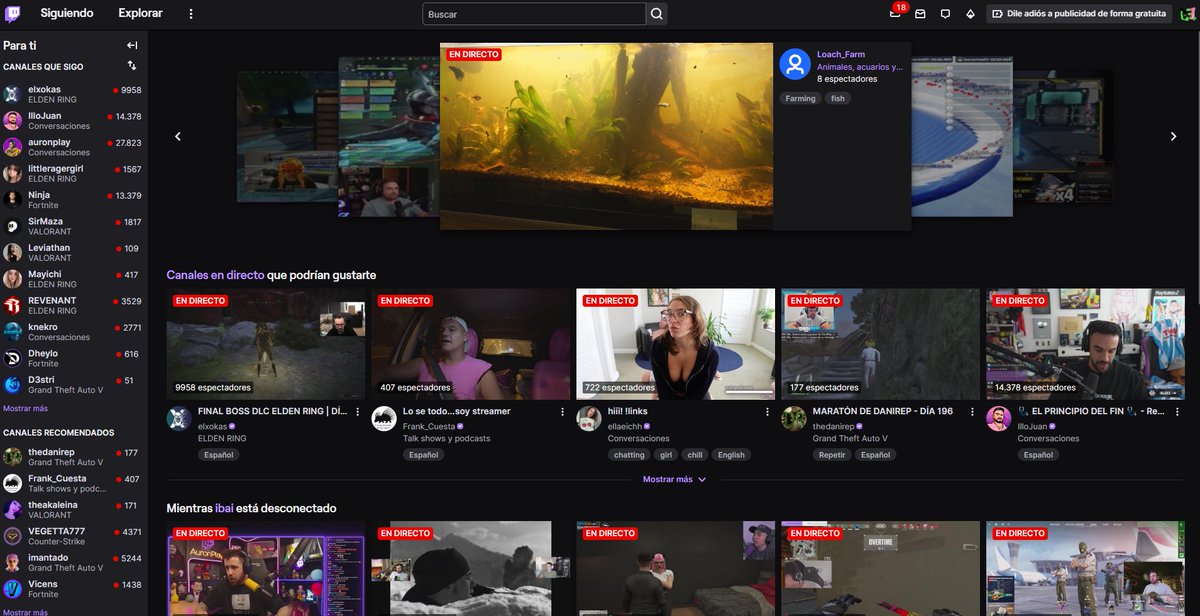The height and width of the screenshot is (616, 1200).
Task: Click the Repetir tag under thedanirep
Action: (x=831, y=455)
